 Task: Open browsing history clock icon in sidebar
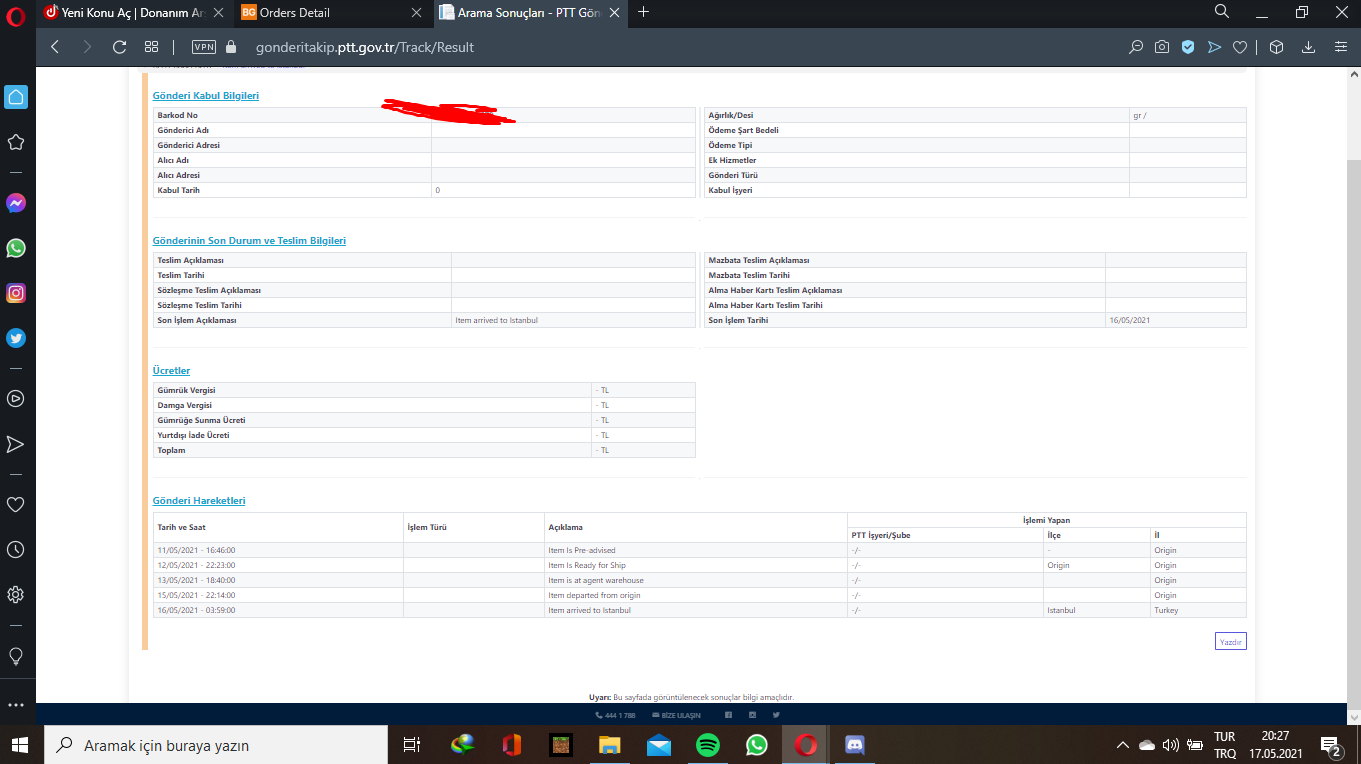[x=16, y=550]
